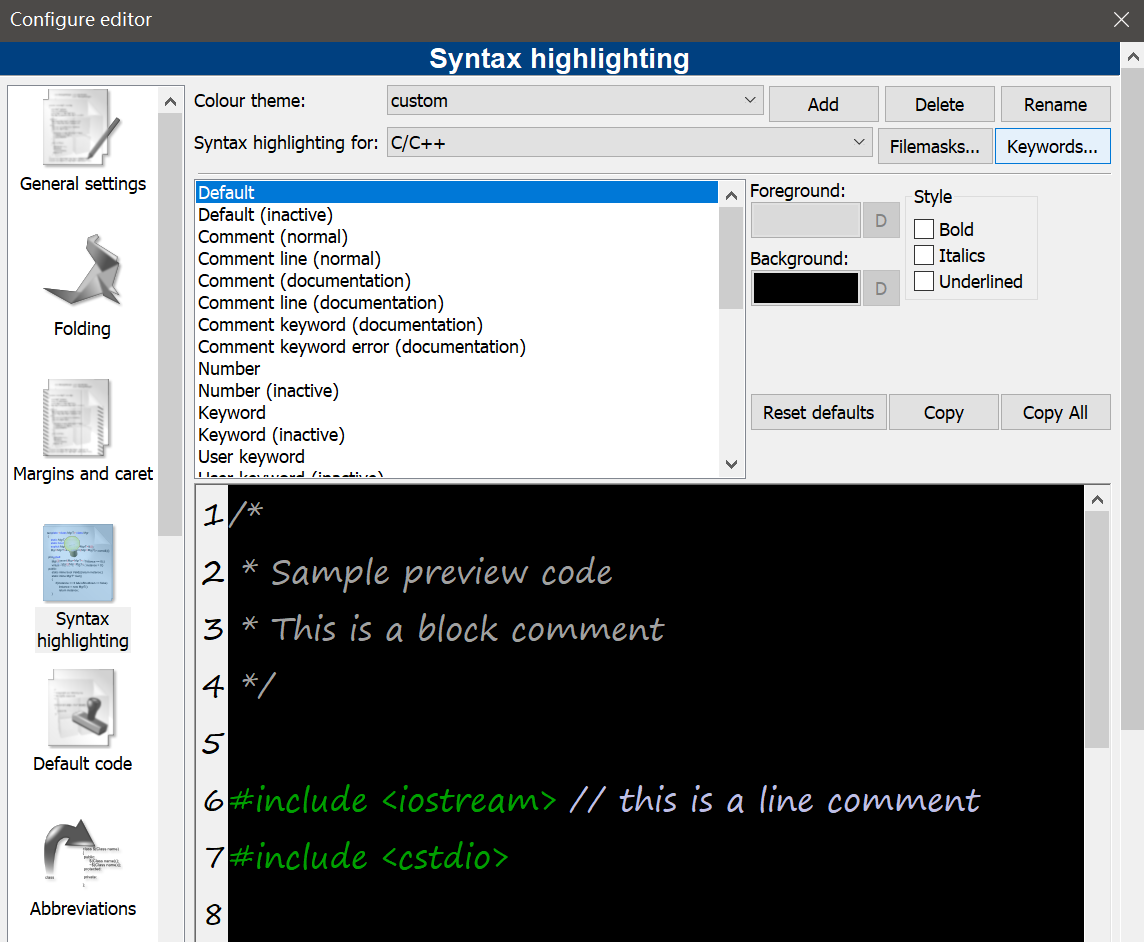
Task: Select 'Comment (normal)' in the list
Action: 273,237
